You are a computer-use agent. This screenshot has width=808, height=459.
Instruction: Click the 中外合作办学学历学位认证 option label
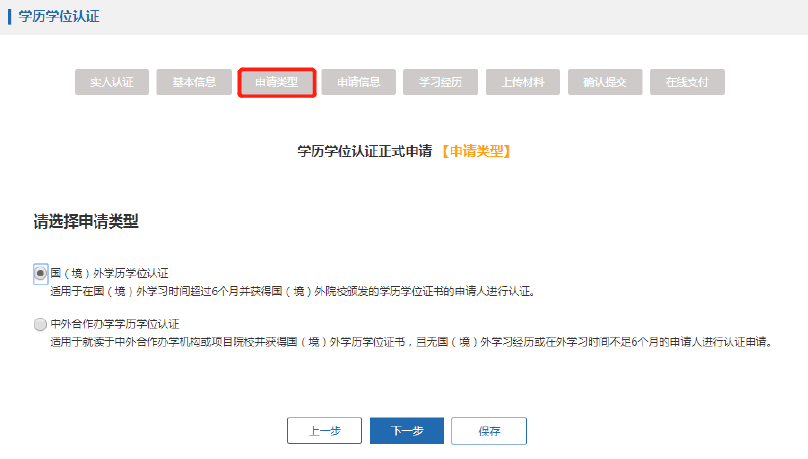(x=114, y=324)
